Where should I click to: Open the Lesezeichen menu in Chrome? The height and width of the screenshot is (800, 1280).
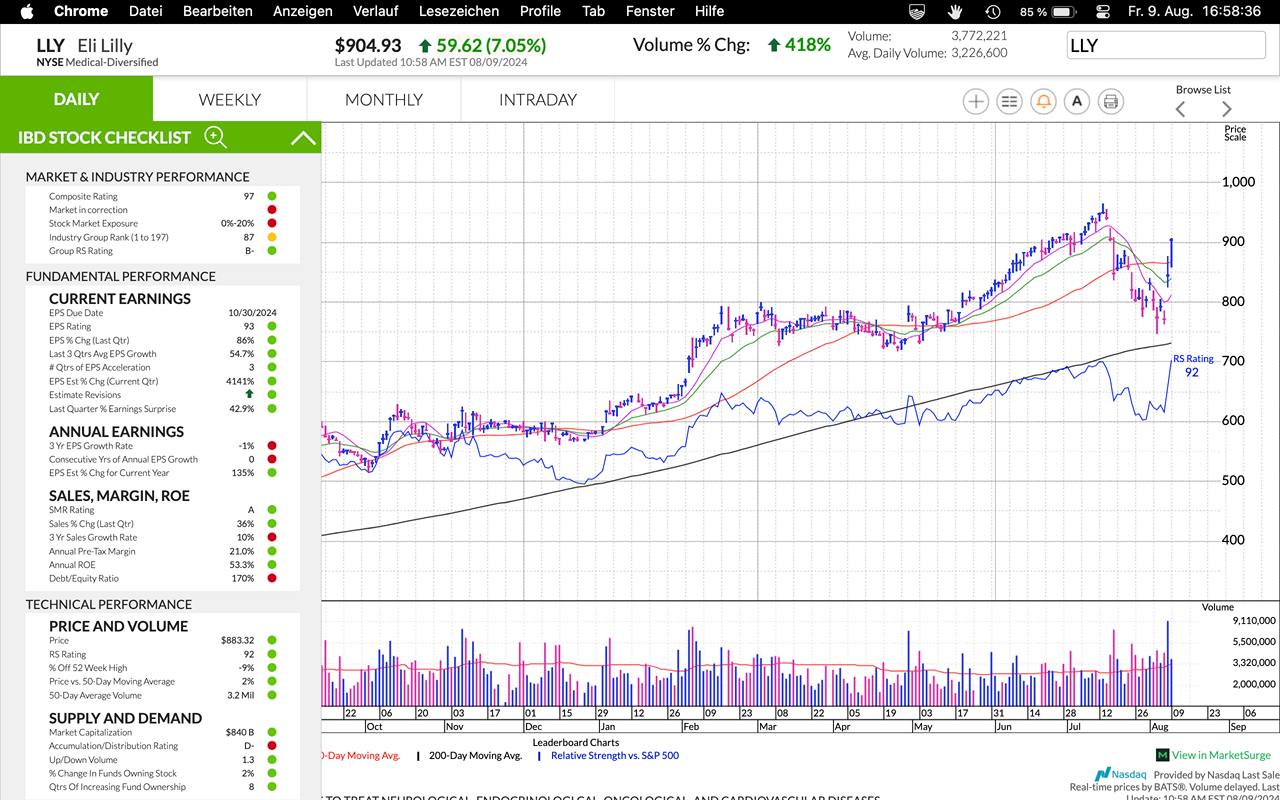458,12
